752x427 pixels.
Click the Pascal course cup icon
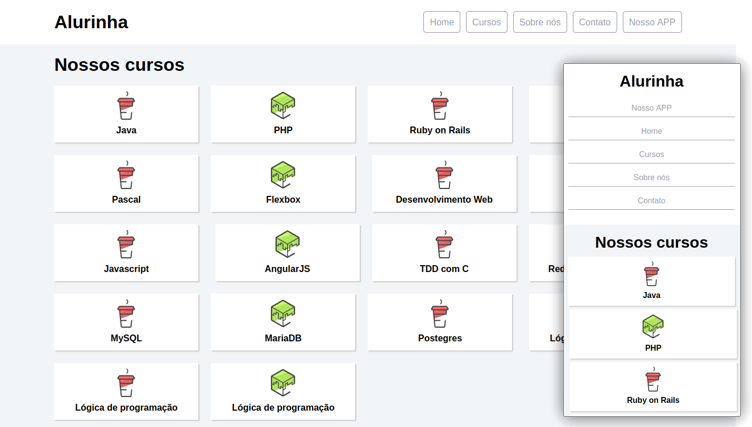(126, 175)
